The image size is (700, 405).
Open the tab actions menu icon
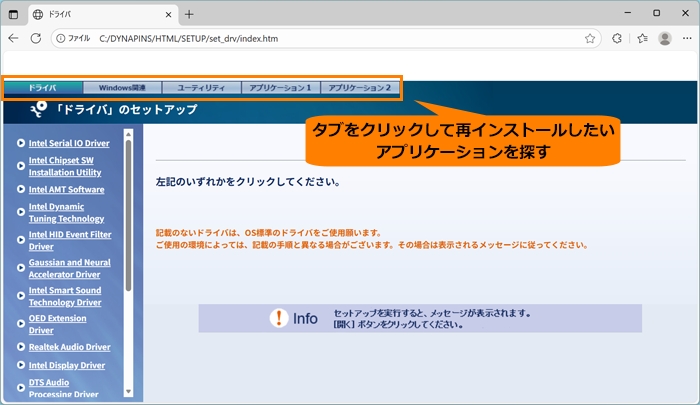click(x=13, y=14)
